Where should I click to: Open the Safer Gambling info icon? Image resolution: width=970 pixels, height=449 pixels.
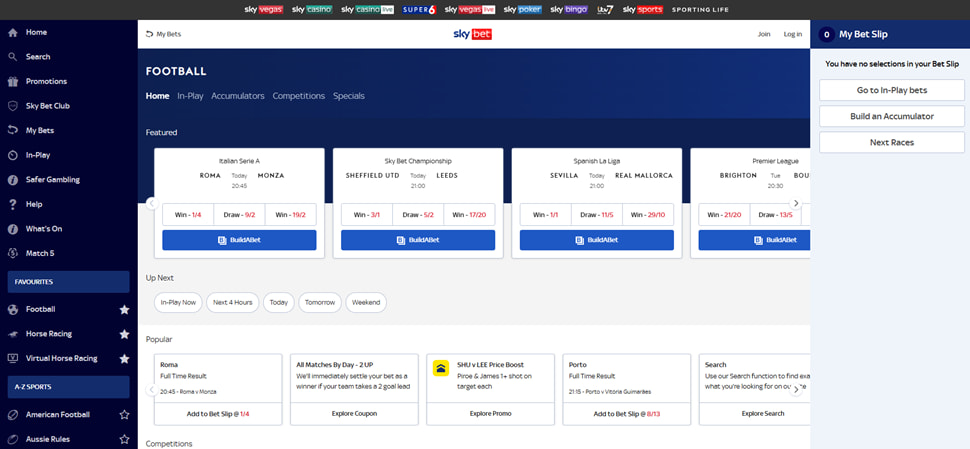pos(12,180)
